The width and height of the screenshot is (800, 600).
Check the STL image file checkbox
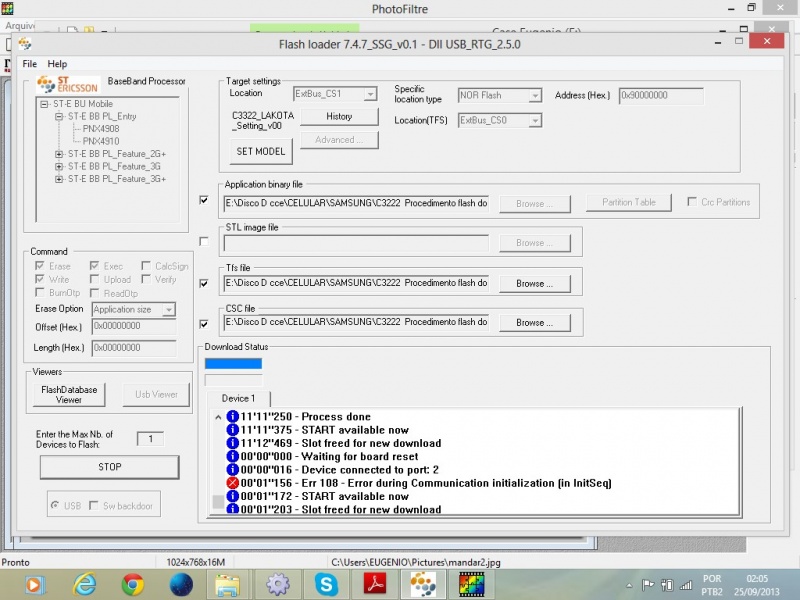tap(204, 241)
